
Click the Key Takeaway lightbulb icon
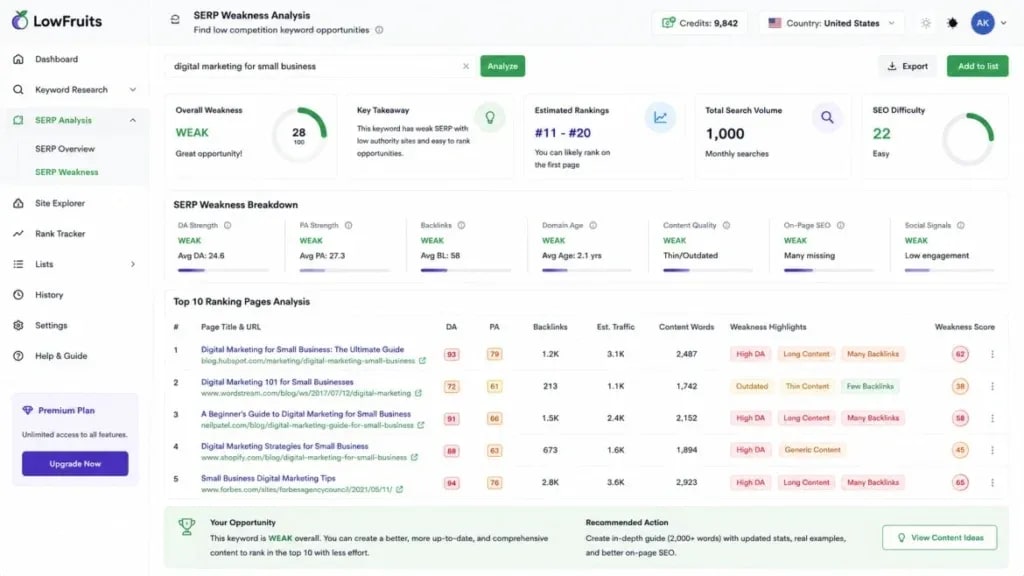490,118
